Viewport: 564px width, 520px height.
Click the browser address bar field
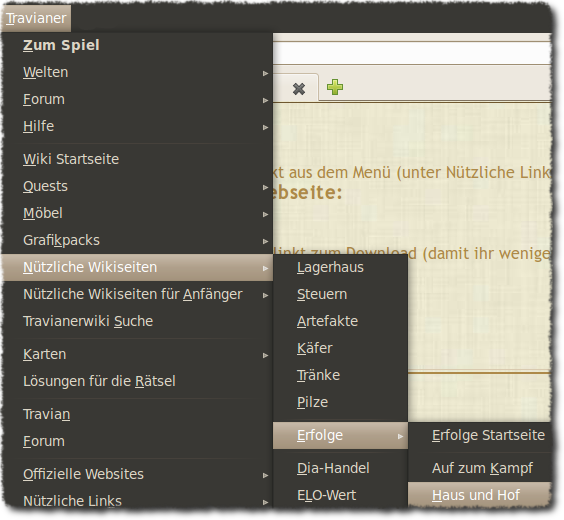click(x=412, y=54)
